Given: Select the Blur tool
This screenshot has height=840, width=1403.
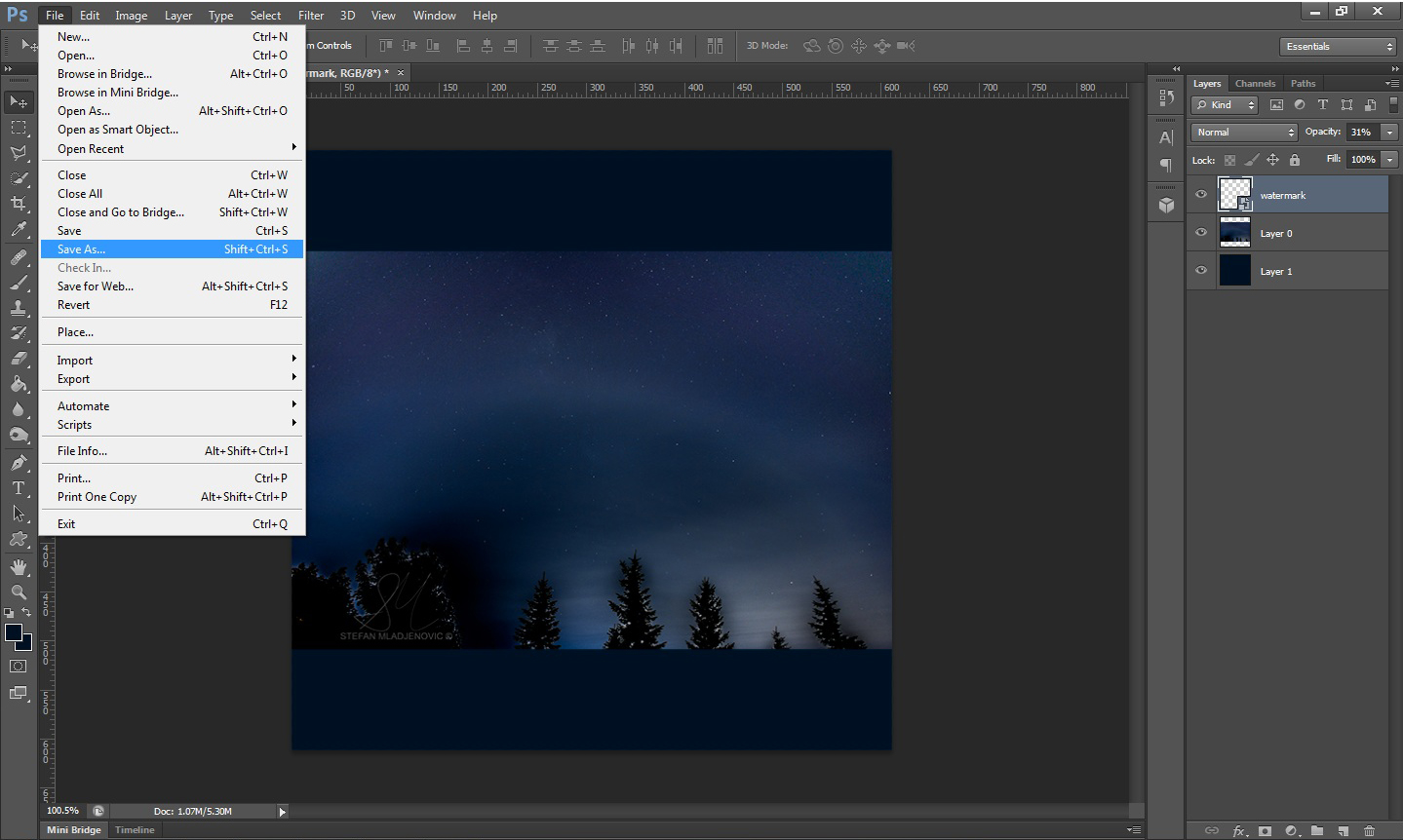Looking at the screenshot, I should click(x=19, y=409).
